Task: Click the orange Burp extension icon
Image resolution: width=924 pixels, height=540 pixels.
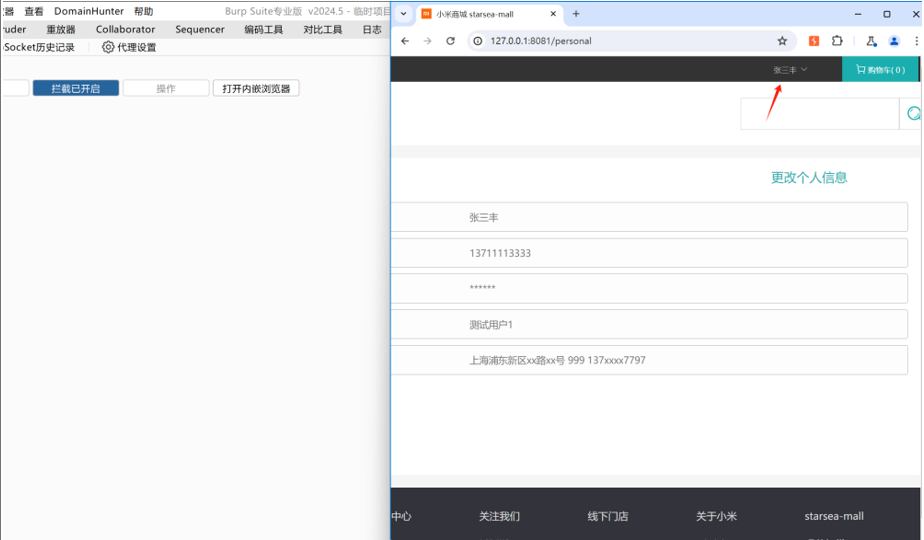Action: pyautogui.click(x=814, y=41)
